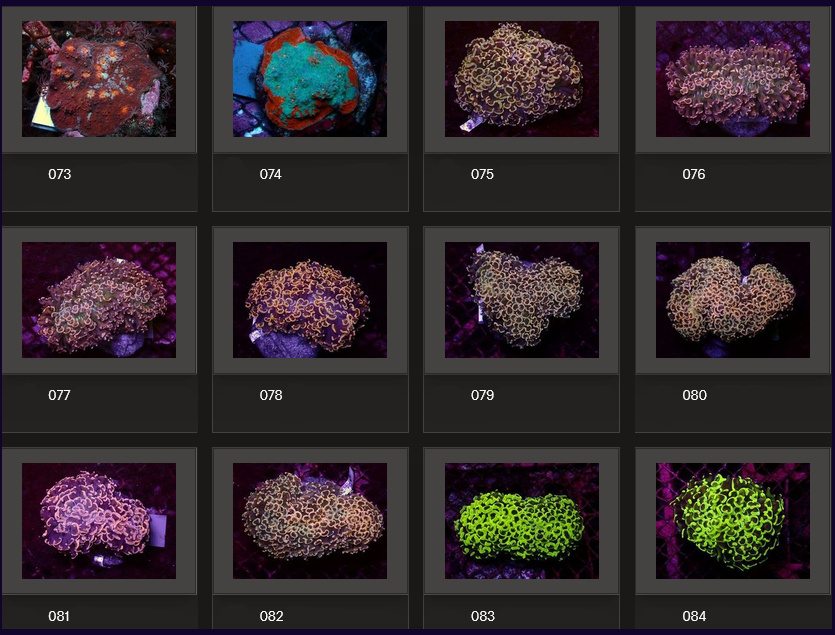
Task: View the coral photo labeled 076
Action: (733, 79)
